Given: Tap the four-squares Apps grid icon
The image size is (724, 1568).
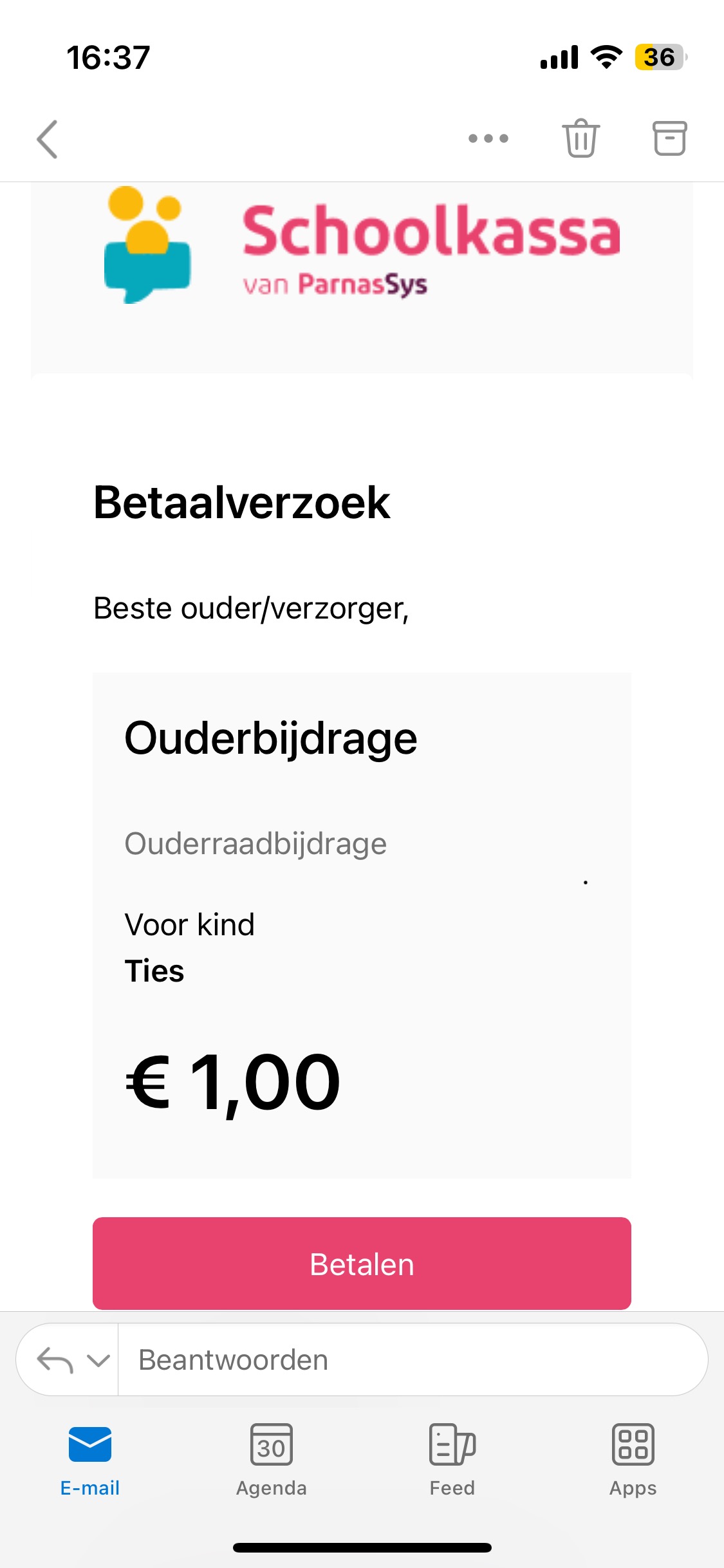Looking at the screenshot, I should [x=633, y=1444].
